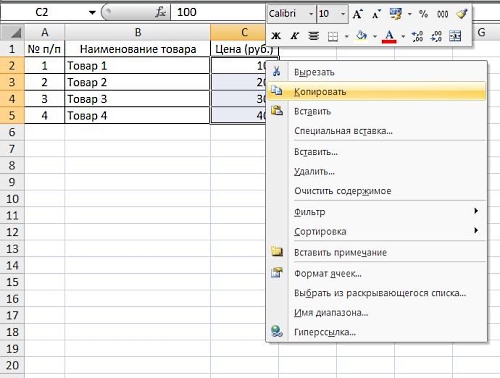Increase decimal places
This screenshot has width=500, height=378.
click(417, 36)
